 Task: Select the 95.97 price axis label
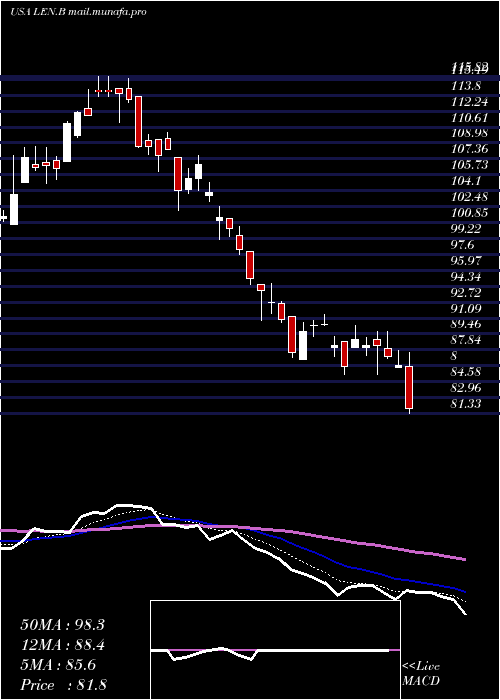466,261
